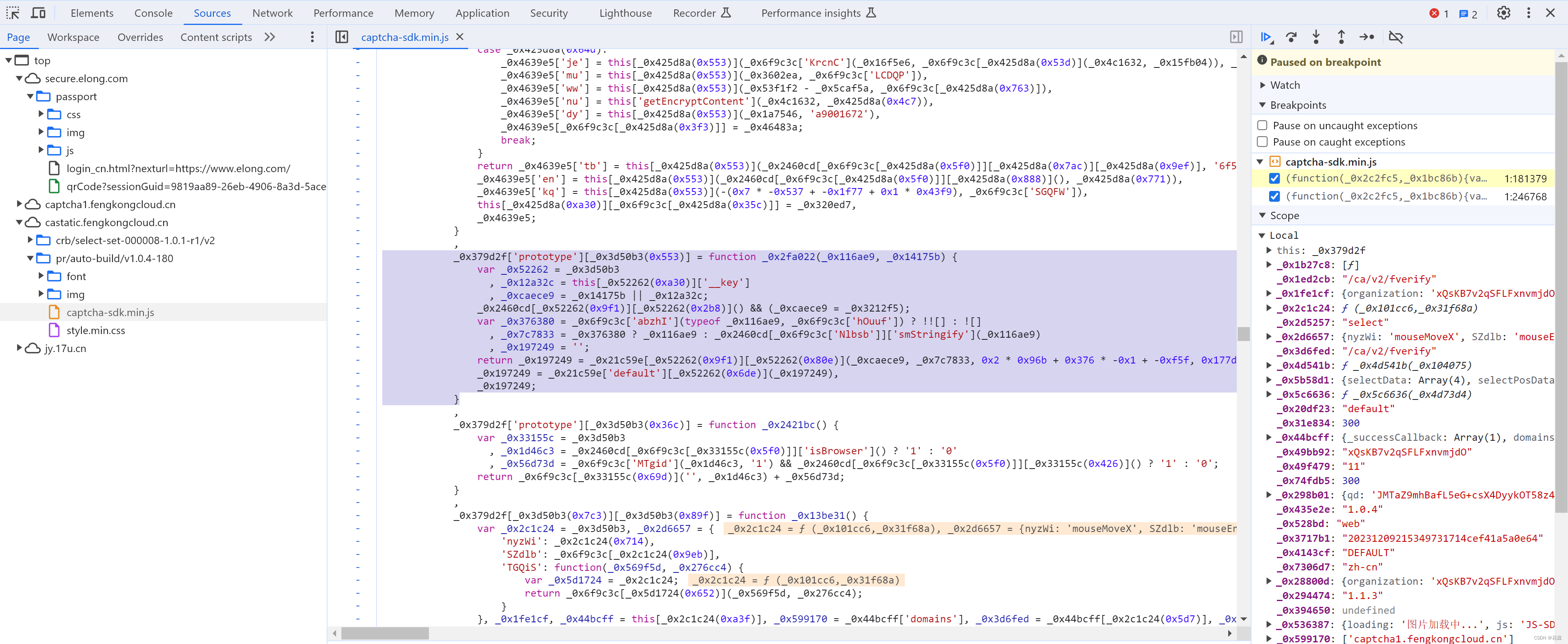Toggle the file navigator sidebar icon
This screenshot has height=644, width=1568.
(342, 37)
